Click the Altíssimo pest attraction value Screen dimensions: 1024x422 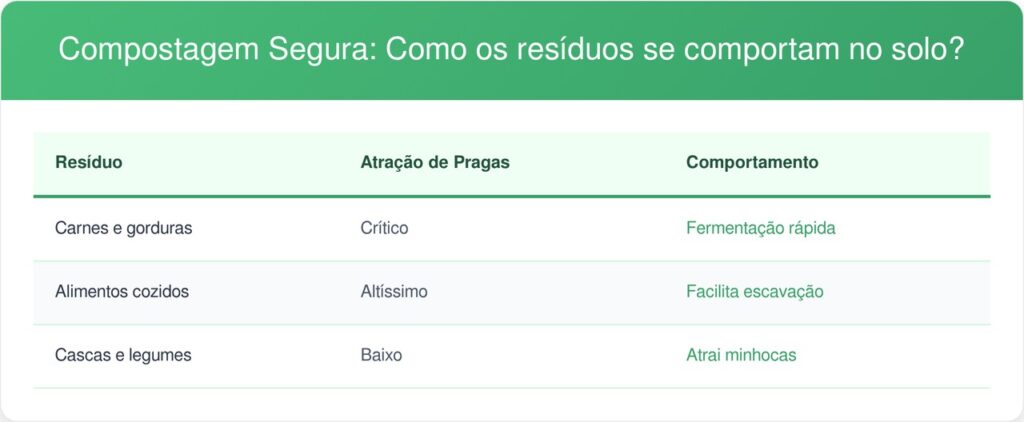(x=394, y=291)
